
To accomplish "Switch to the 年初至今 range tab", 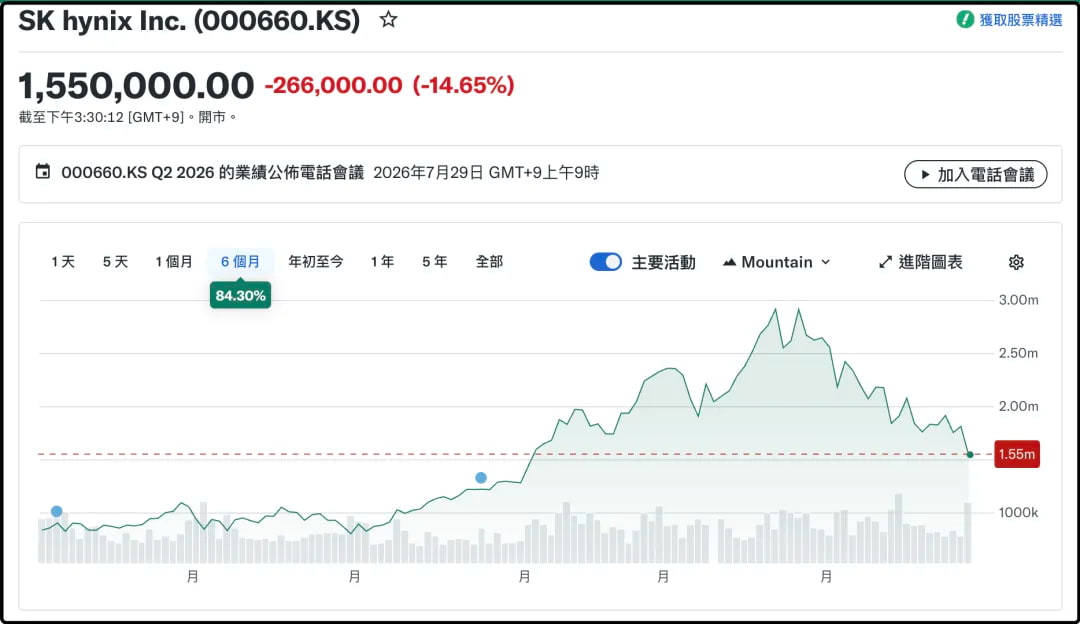I will [x=315, y=262].
